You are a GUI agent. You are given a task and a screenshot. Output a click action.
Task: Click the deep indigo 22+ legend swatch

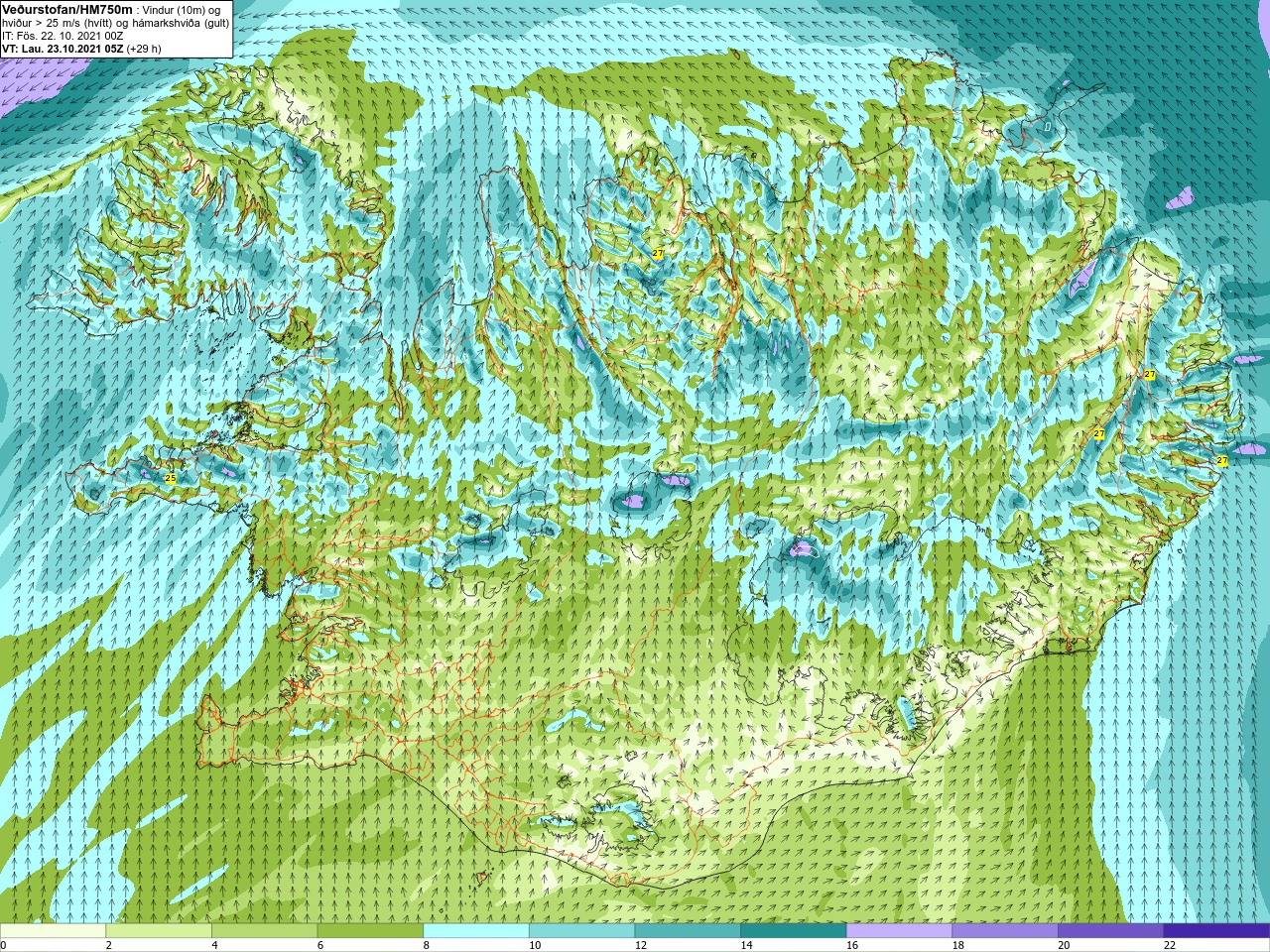pos(1216,931)
